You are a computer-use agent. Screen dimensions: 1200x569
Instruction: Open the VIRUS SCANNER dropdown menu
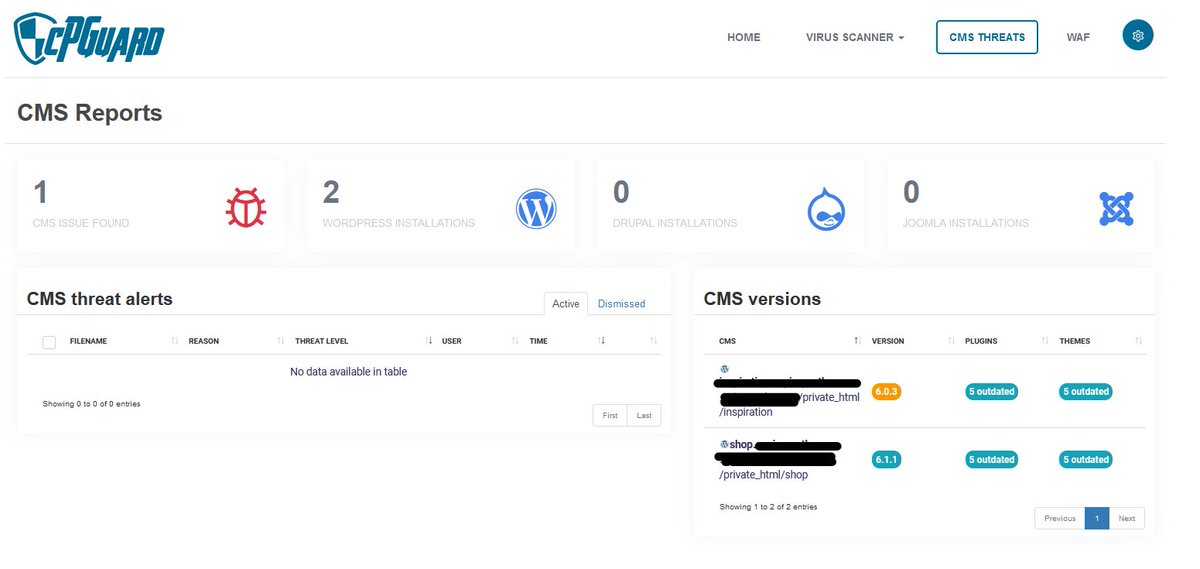pos(855,37)
